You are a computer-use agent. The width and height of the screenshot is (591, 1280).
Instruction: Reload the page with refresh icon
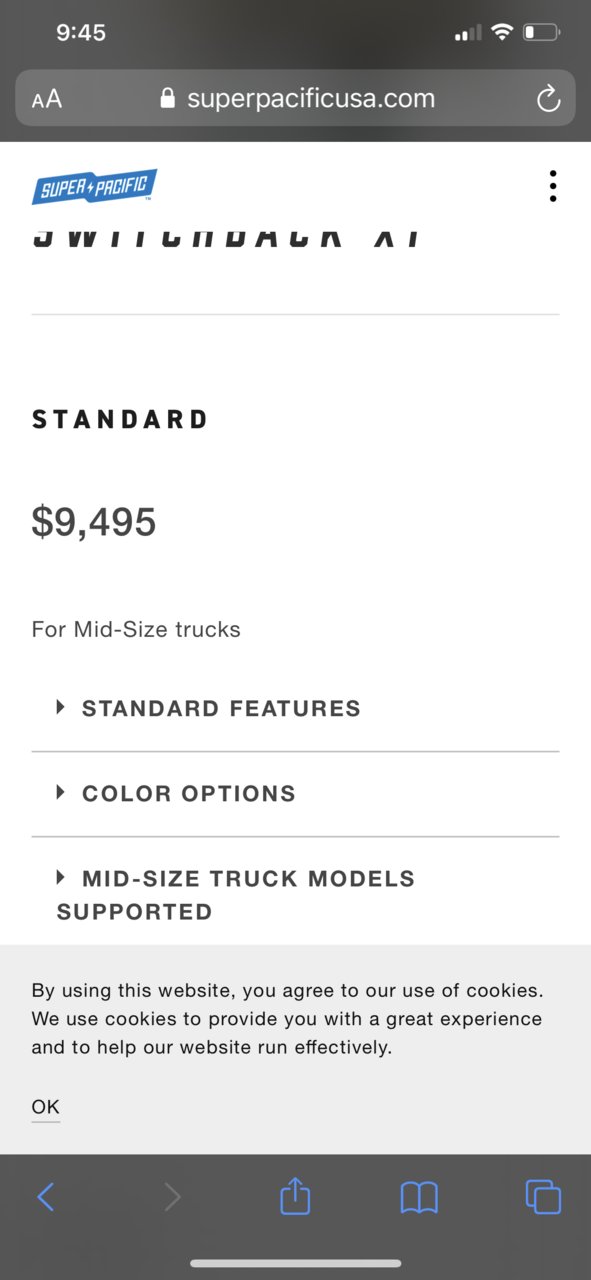[x=548, y=98]
